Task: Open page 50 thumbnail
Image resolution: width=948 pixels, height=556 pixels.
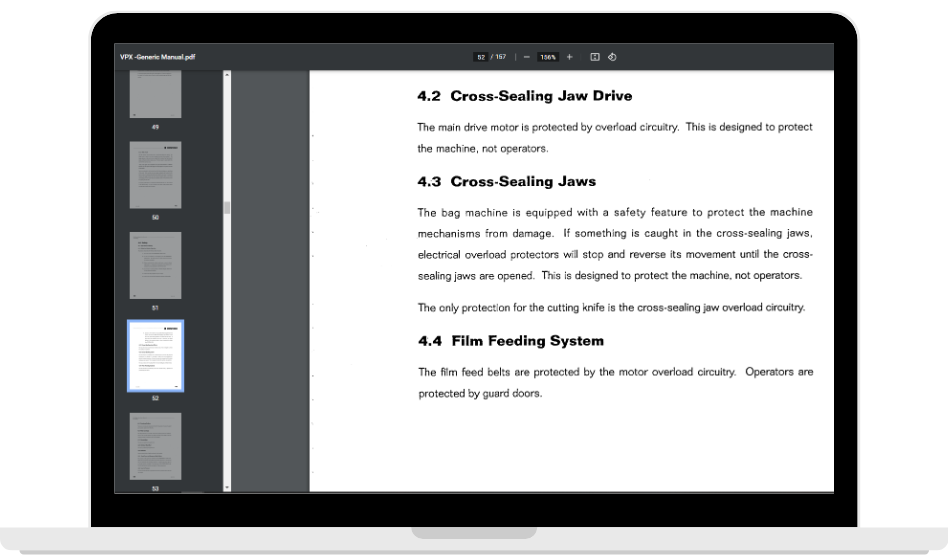Action: 155,174
